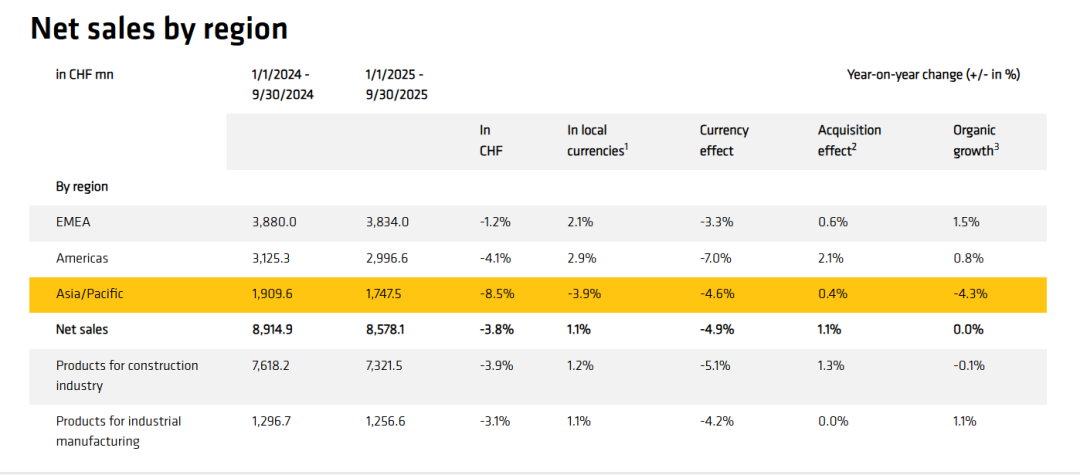Image resolution: width=1080 pixels, height=475 pixels.
Task: Select the Net sales total 8,578.1
Action: coord(388,329)
